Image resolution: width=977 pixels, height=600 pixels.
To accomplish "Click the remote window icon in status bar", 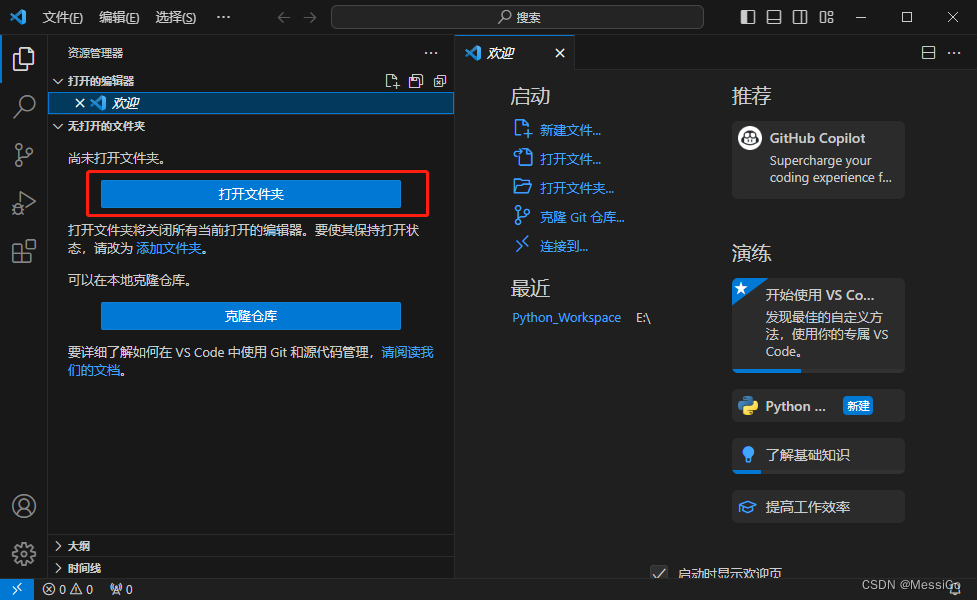I will [x=17, y=589].
